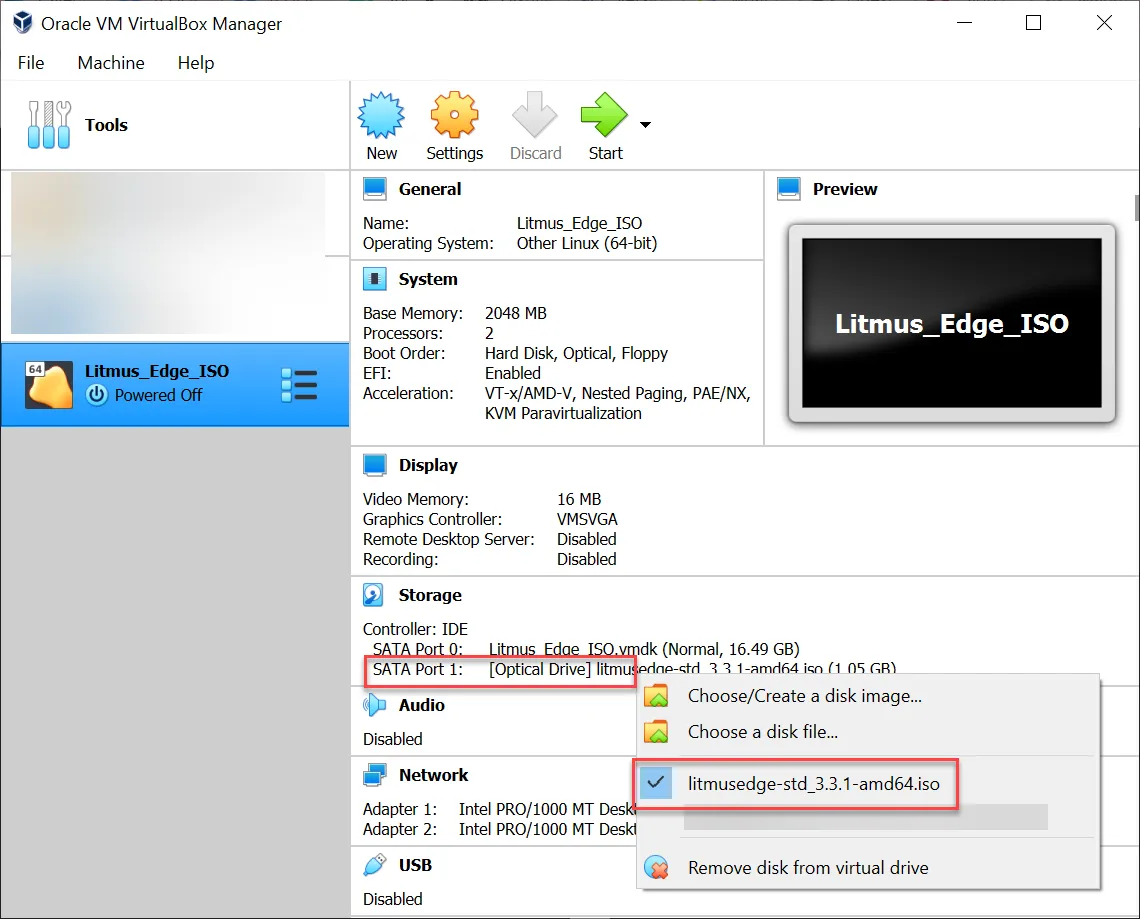Click the Choose/Create a disk image icon
Screen dimensions: 1140x919
(x=657, y=696)
